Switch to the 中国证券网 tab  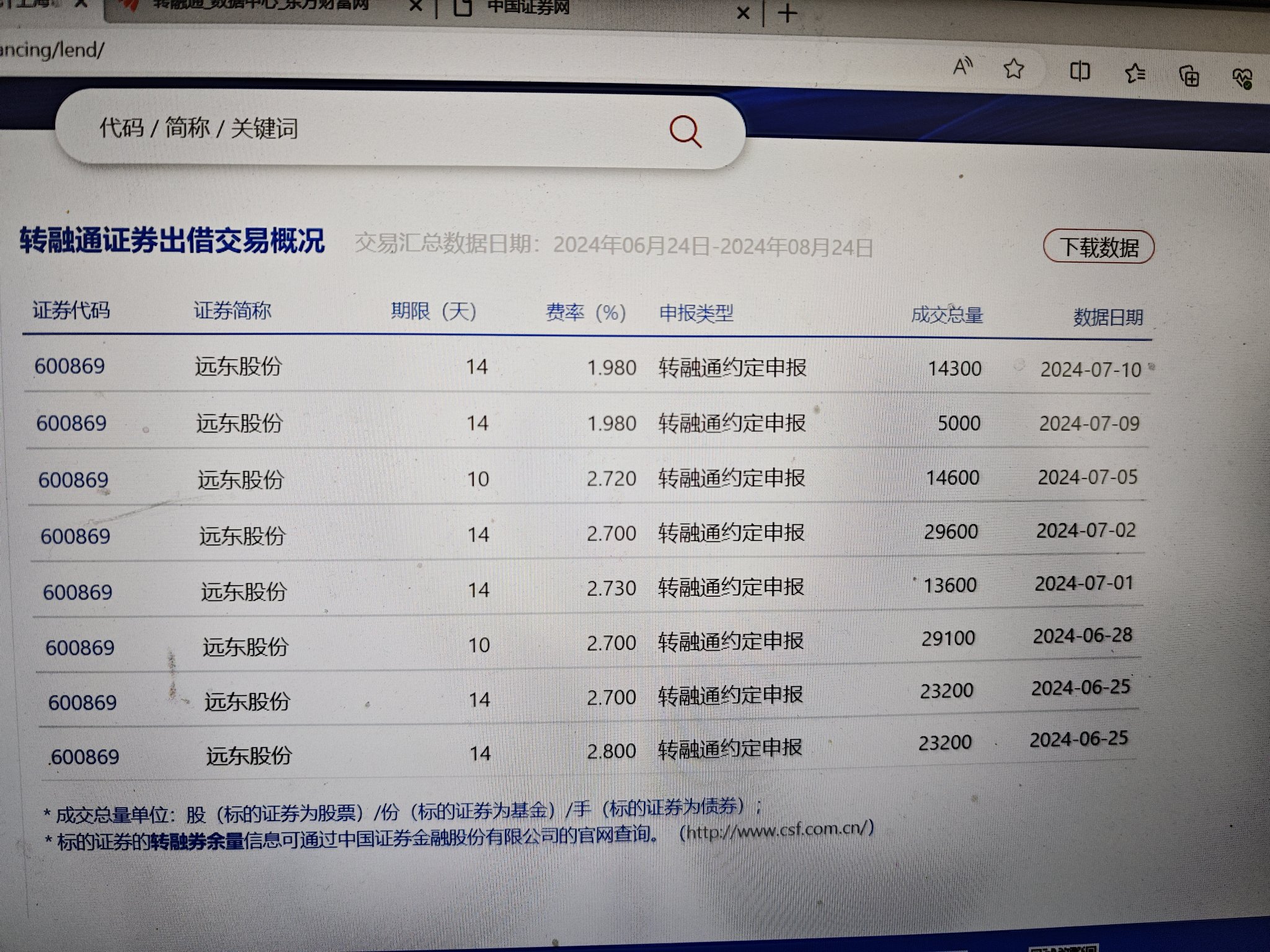[x=527, y=7]
